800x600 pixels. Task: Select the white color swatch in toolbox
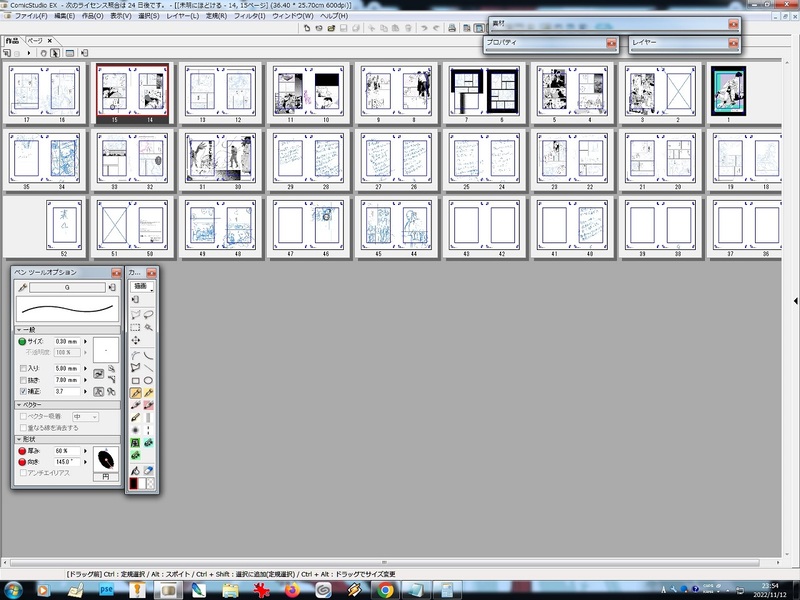point(142,483)
